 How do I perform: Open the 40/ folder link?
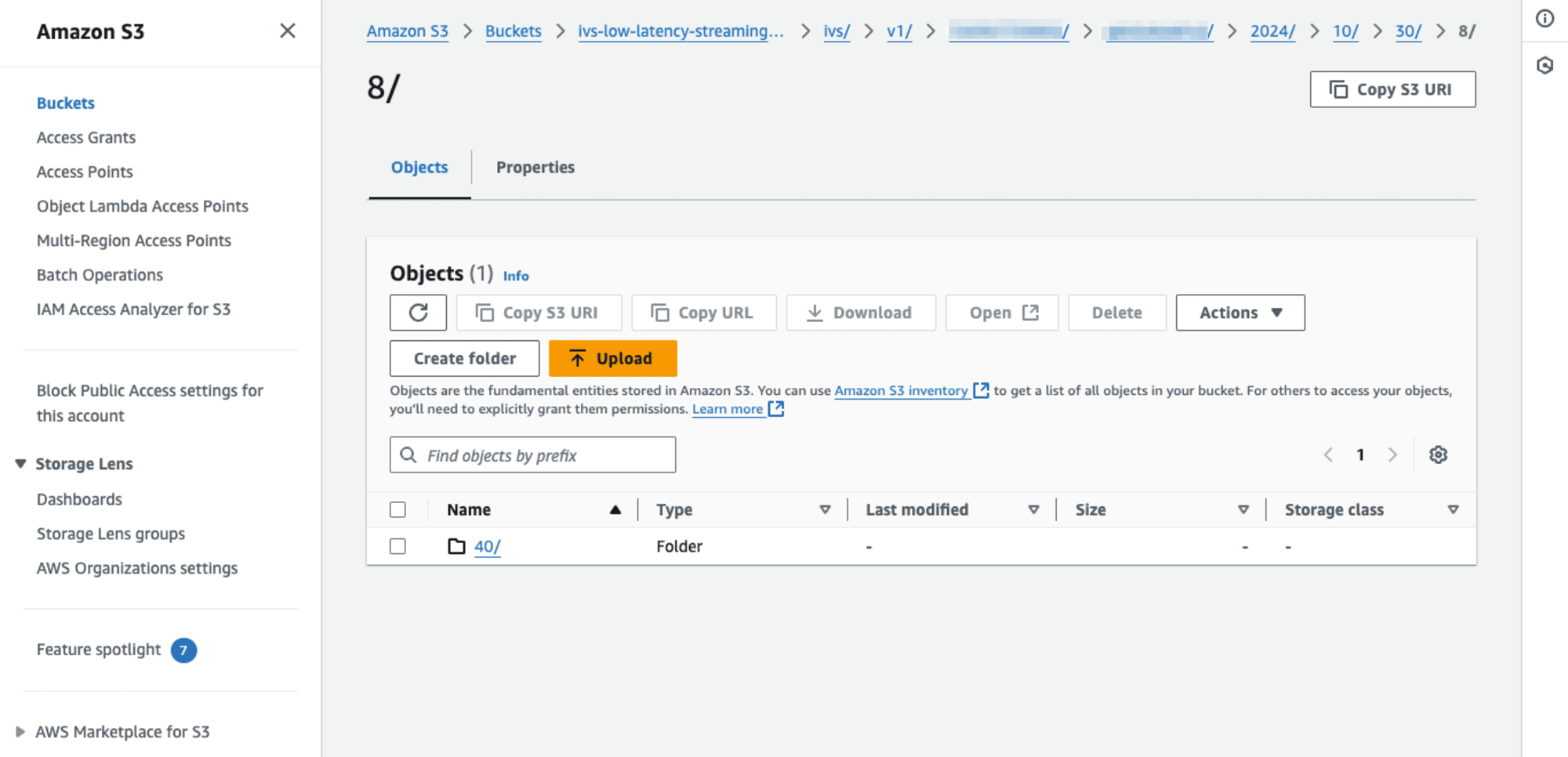pos(487,546)
